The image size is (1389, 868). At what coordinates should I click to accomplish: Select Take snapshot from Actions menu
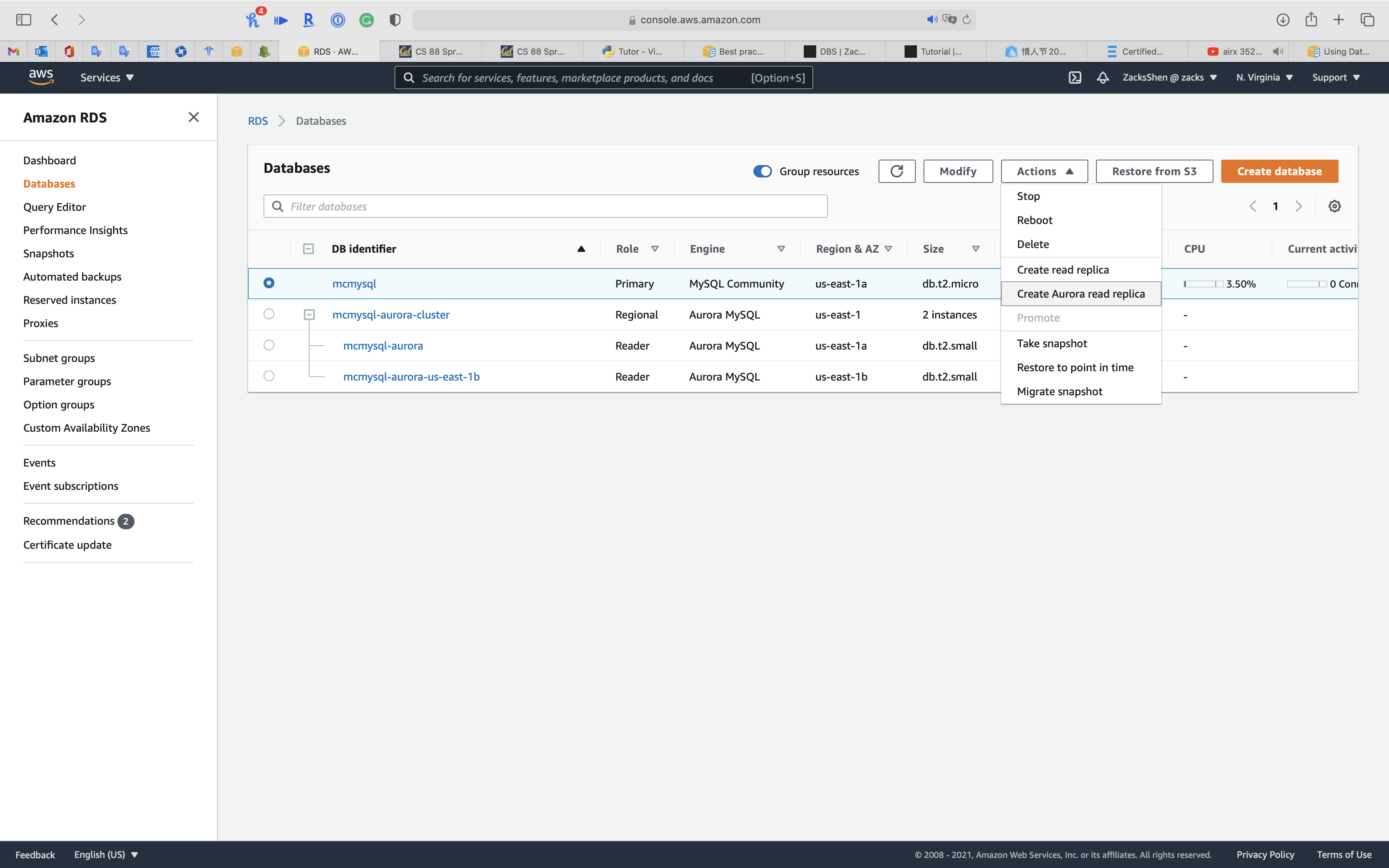(1051, 343)
